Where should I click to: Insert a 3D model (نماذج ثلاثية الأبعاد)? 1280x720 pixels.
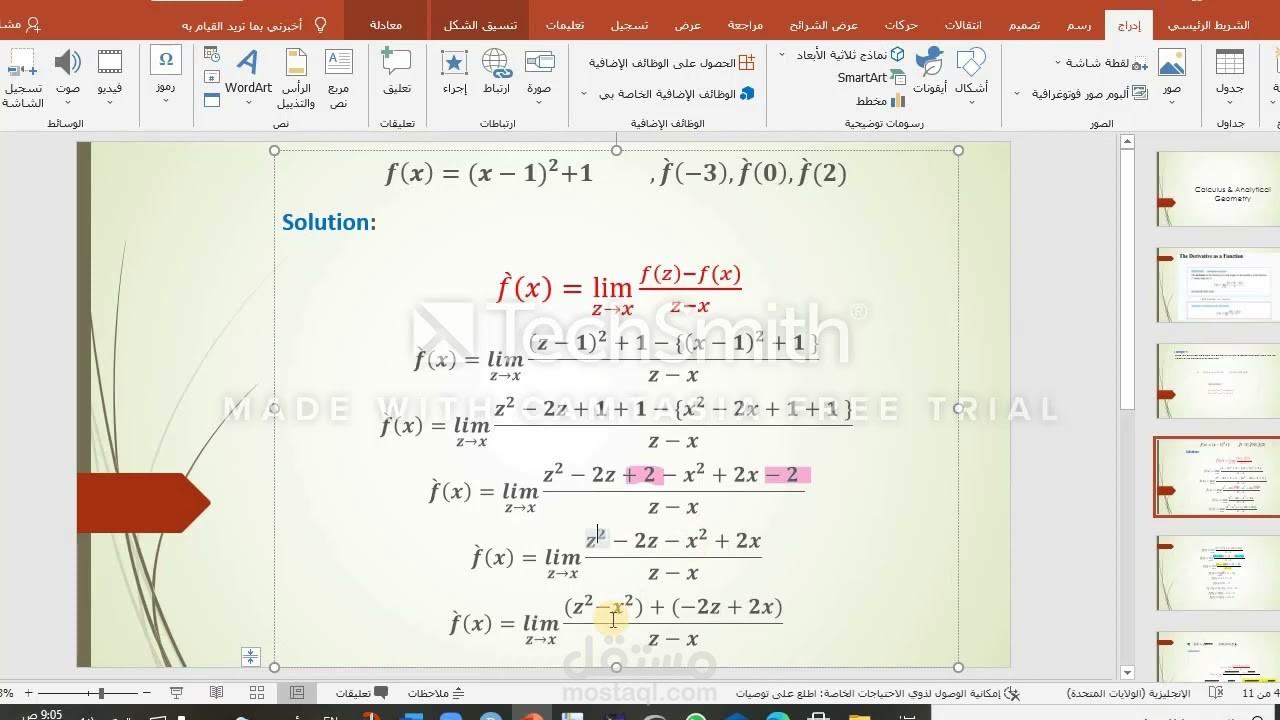(x=851, y=55)
